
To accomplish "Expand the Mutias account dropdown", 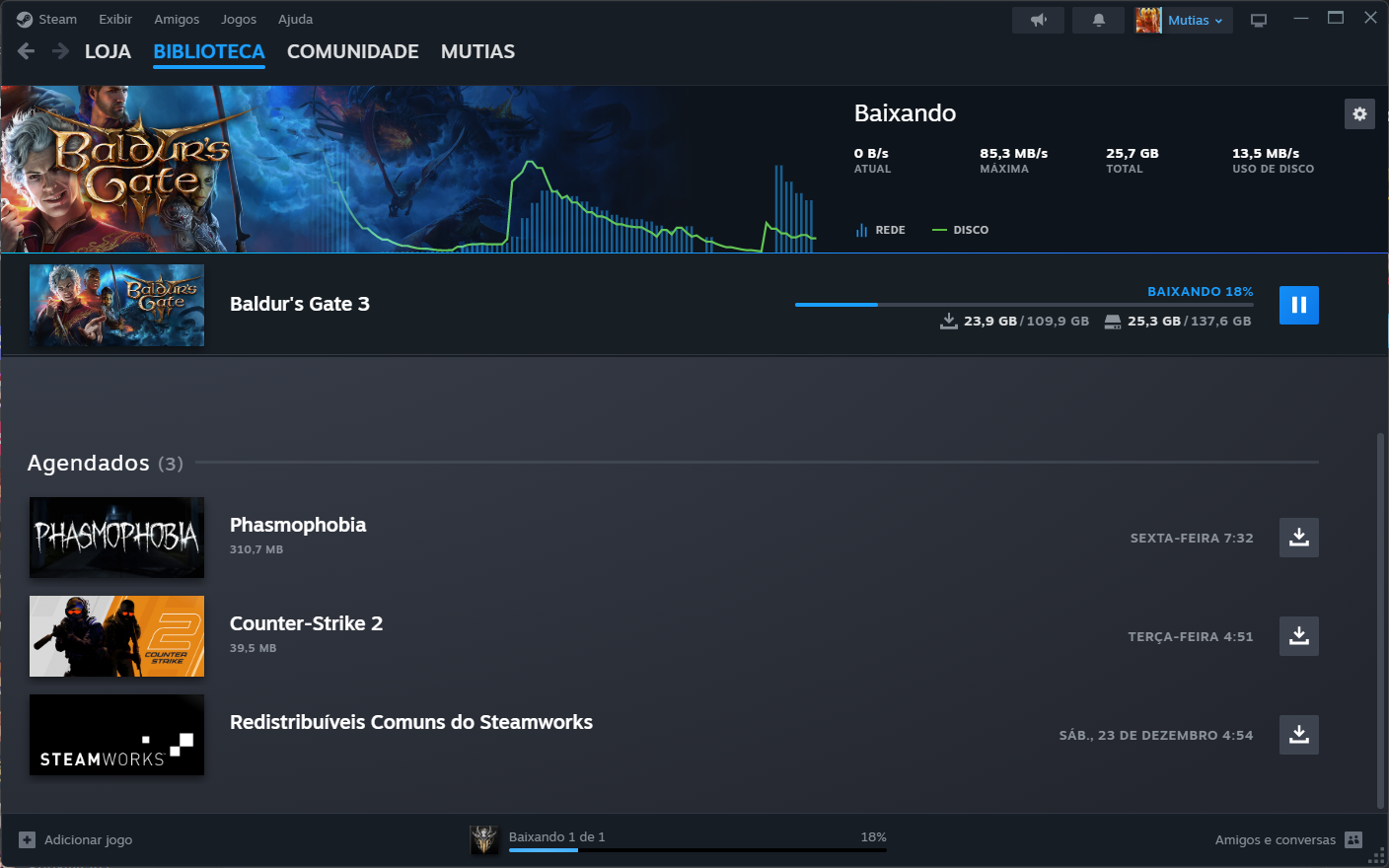I will pyautogui.click(x=1196, y=20).
